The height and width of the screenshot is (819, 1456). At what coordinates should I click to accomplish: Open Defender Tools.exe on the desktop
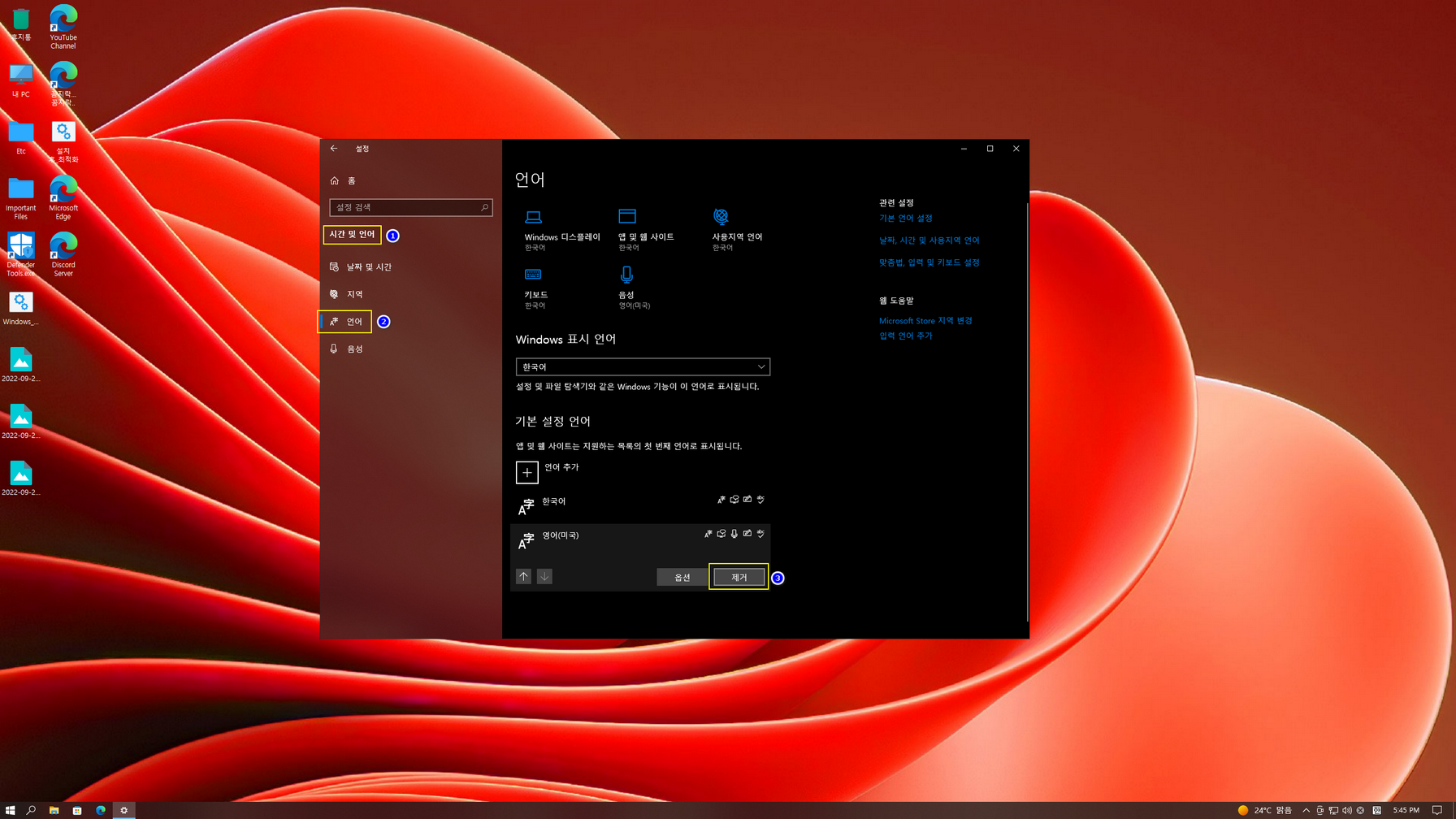pyautogui.click(x=21, y=255)
